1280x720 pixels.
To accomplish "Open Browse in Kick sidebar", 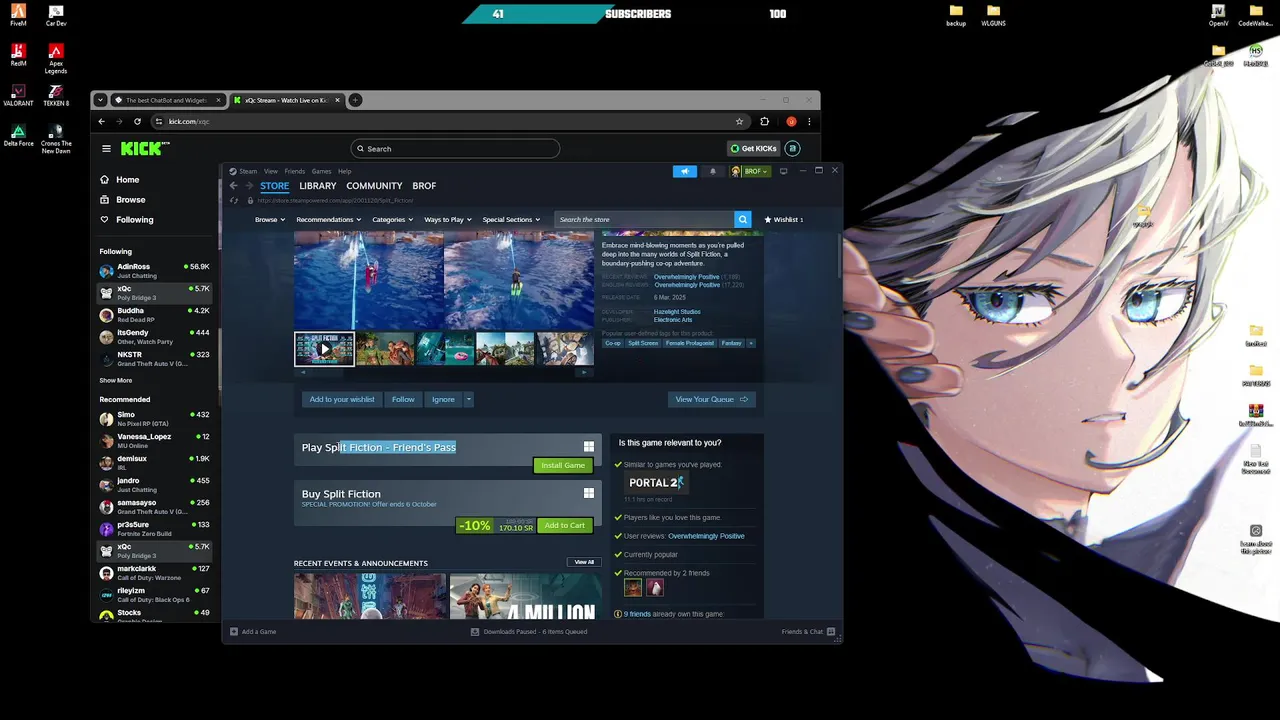I will 130,199.
